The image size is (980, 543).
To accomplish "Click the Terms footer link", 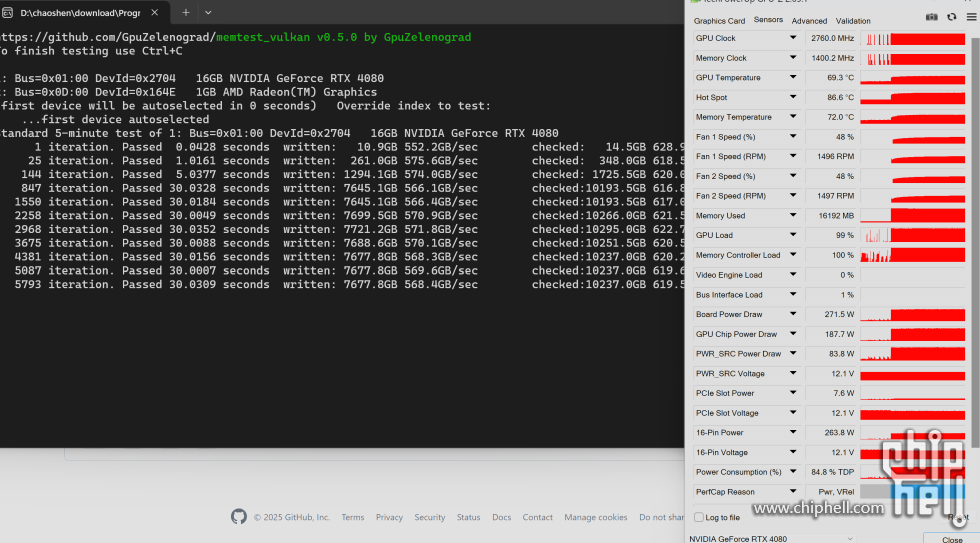I will (352, 517).
